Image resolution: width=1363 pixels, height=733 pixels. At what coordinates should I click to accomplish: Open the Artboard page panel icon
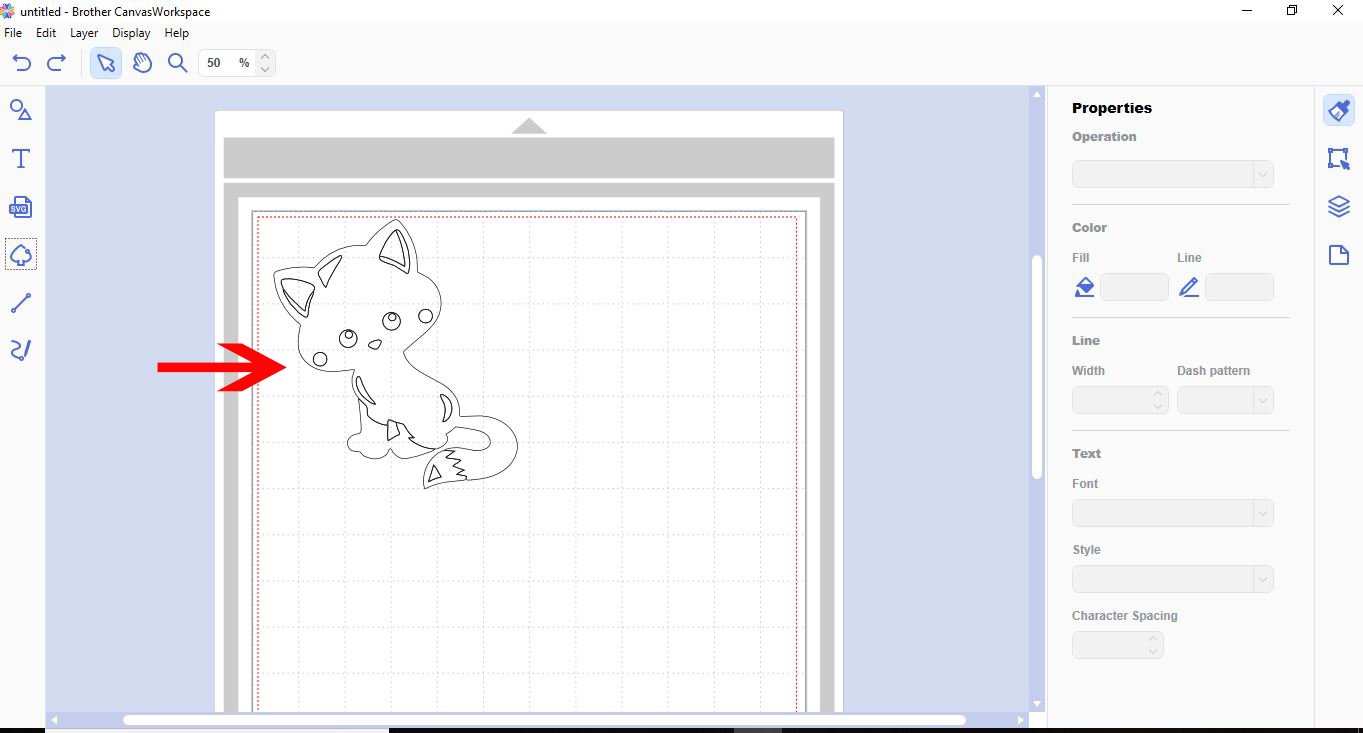pos(1339,255)
